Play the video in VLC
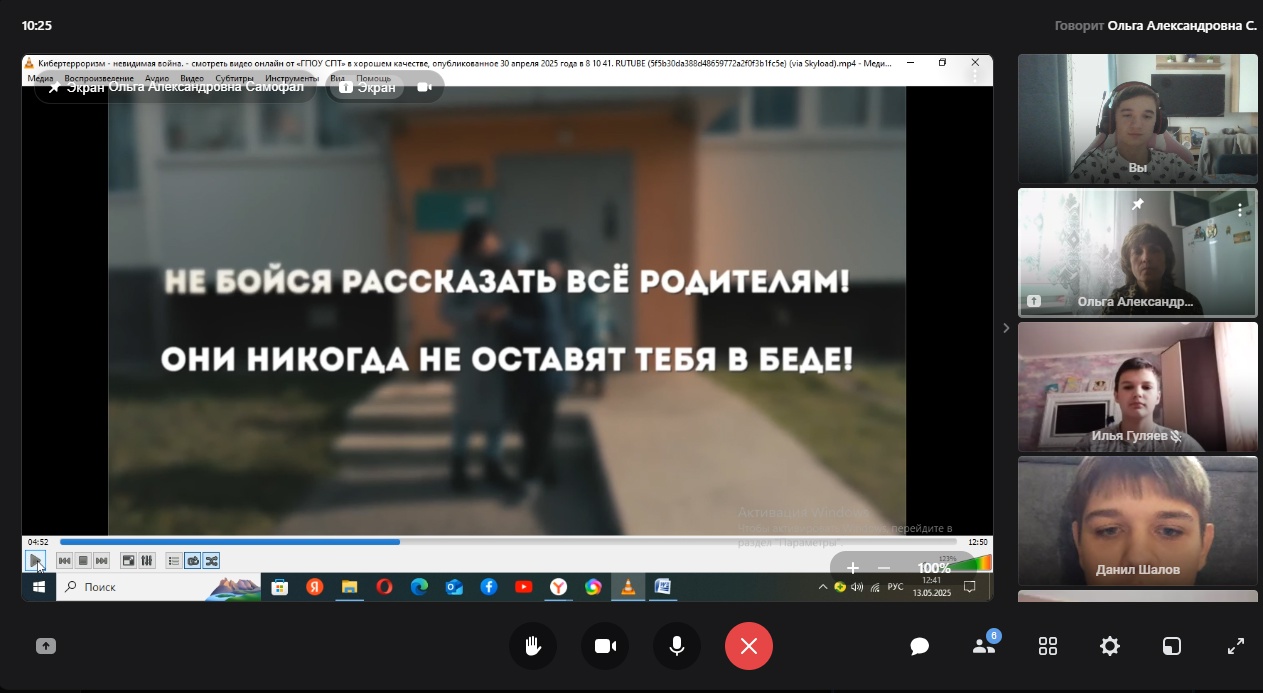 (35, 560)
